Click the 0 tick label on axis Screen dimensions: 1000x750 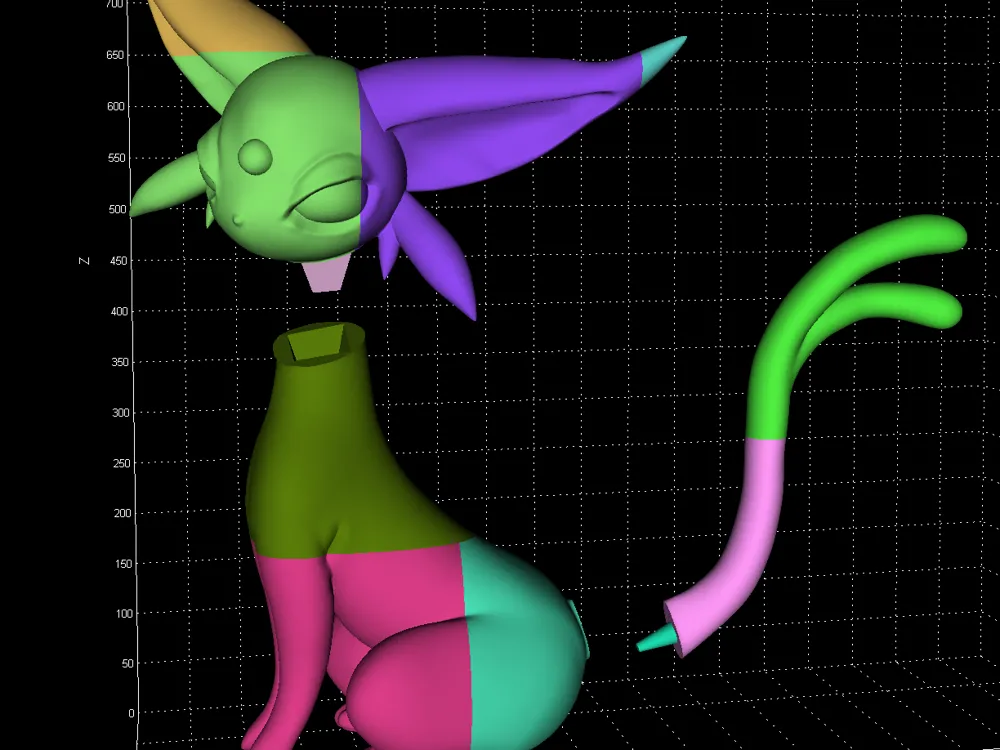[x=130, y=714]
